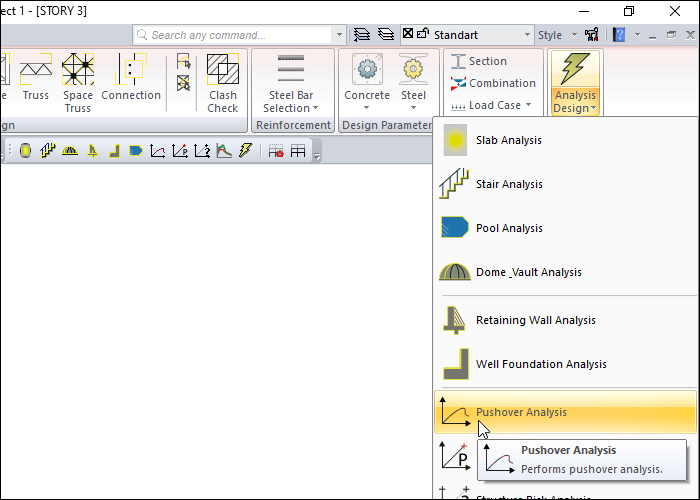Select Slab Analysis from the dropdown menu
The image size is (700, 500).
(x=508, y=140)
